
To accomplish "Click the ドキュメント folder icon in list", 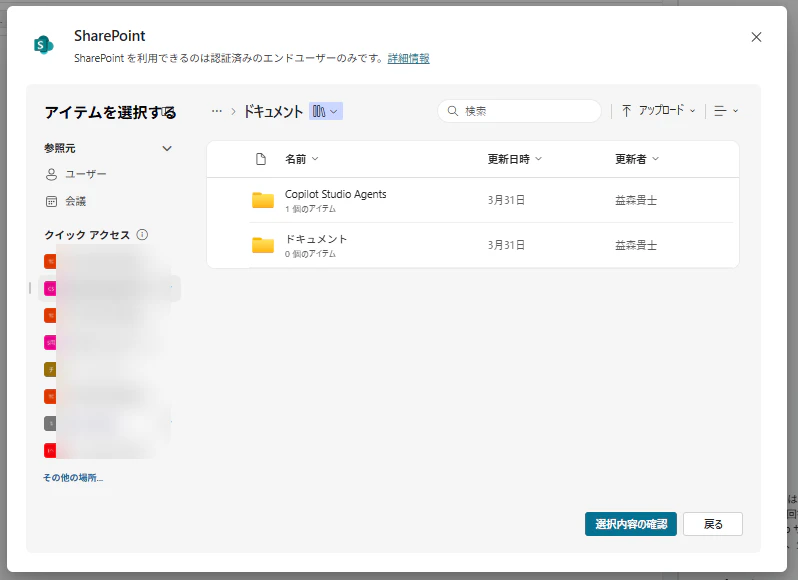I will (263, 245).
